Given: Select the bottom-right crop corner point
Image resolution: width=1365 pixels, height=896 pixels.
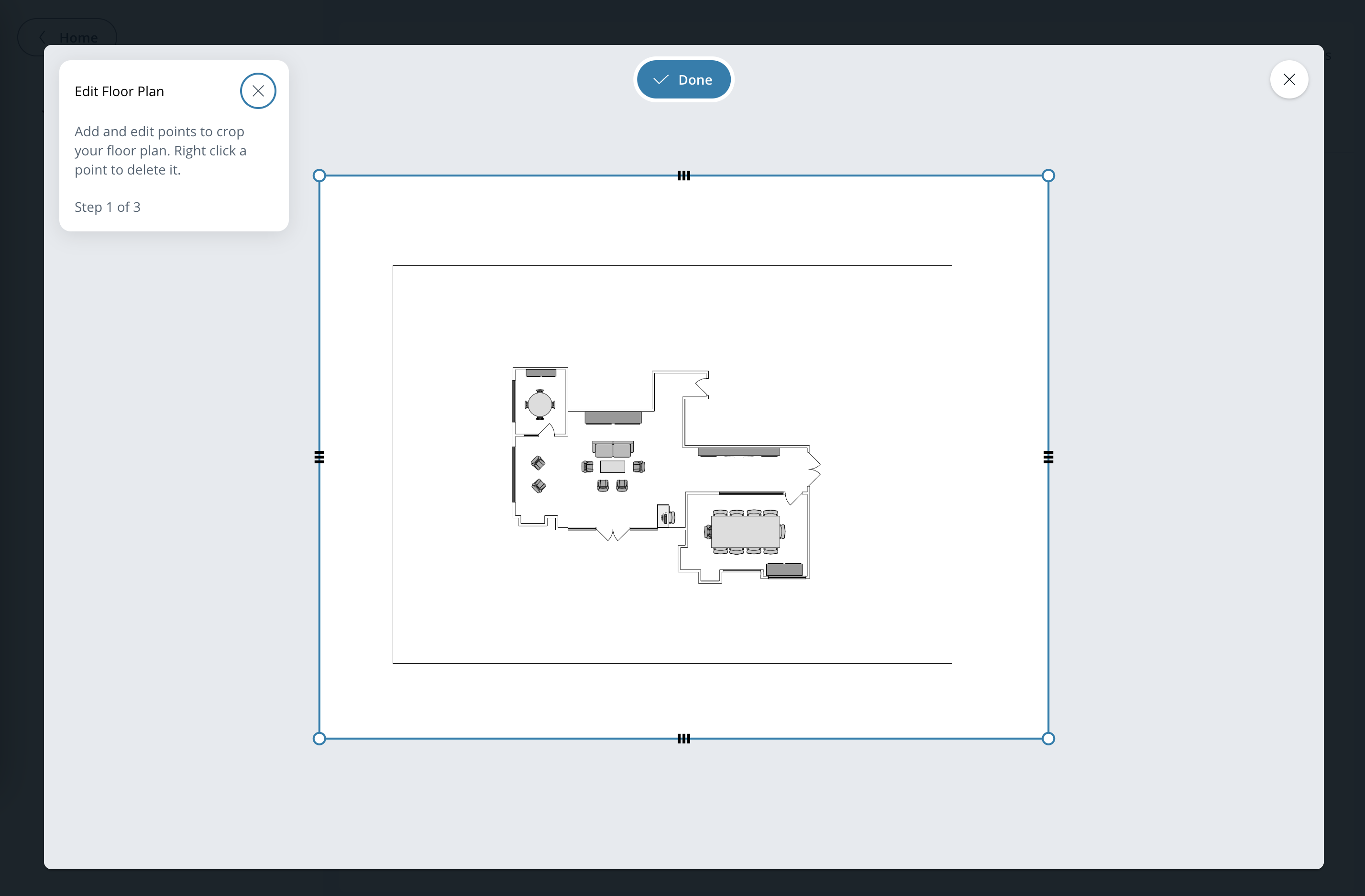Looking at the screenshot, I should pos(1048,738).
